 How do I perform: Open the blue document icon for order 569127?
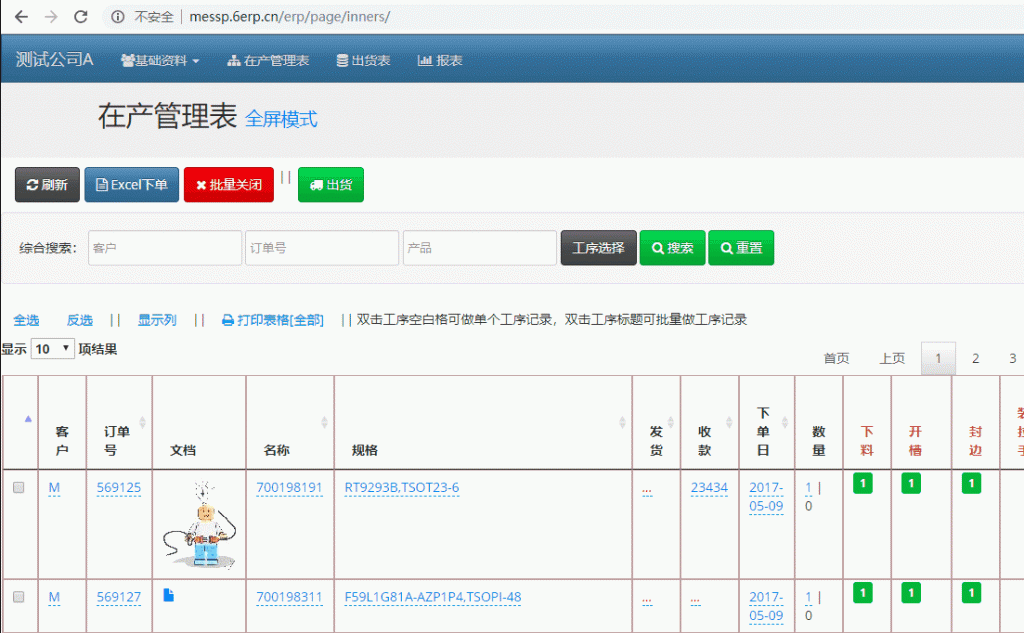coord(168,595)
